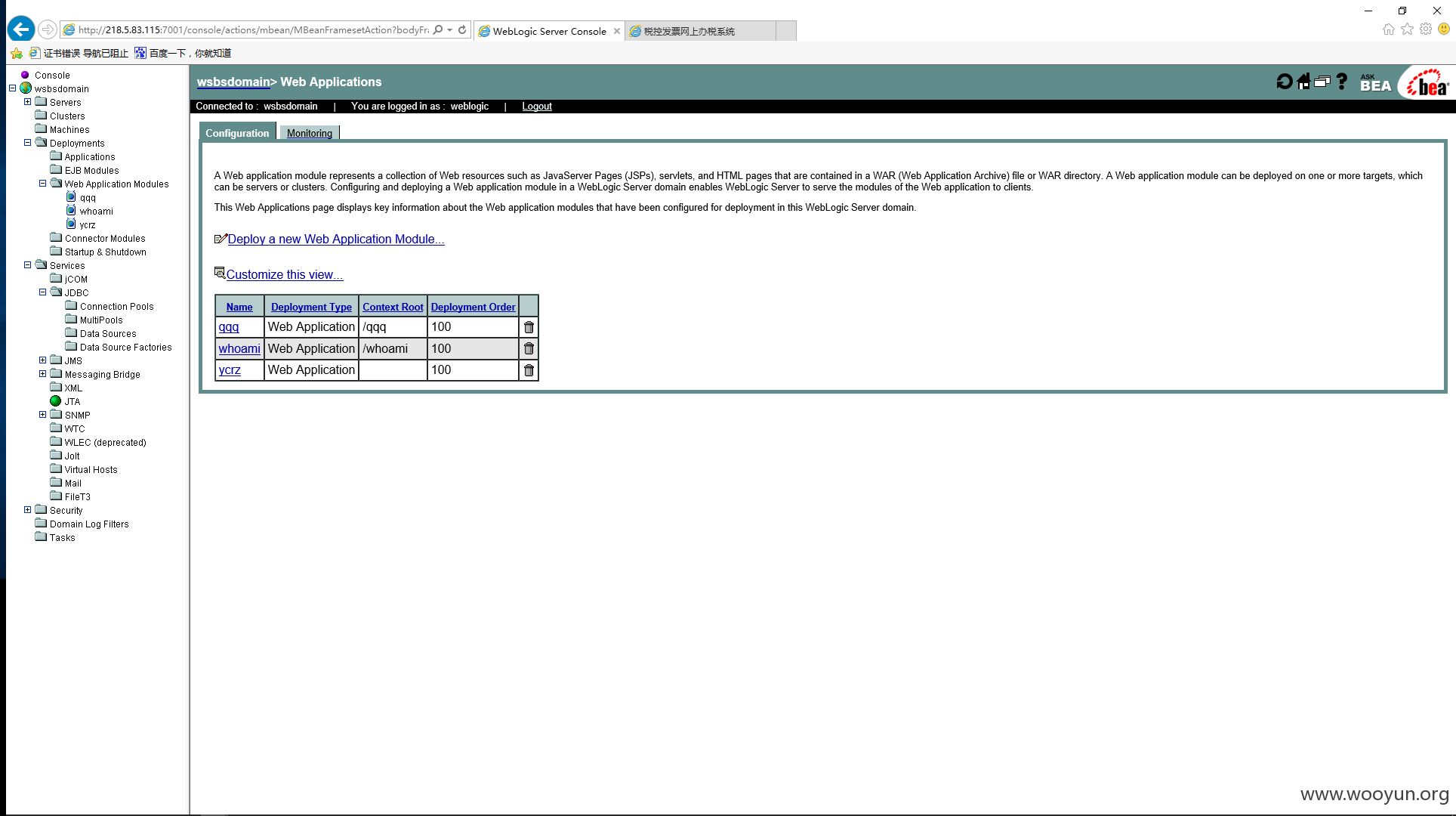
Task: Click the browser back arrow button
Action: 21,29
